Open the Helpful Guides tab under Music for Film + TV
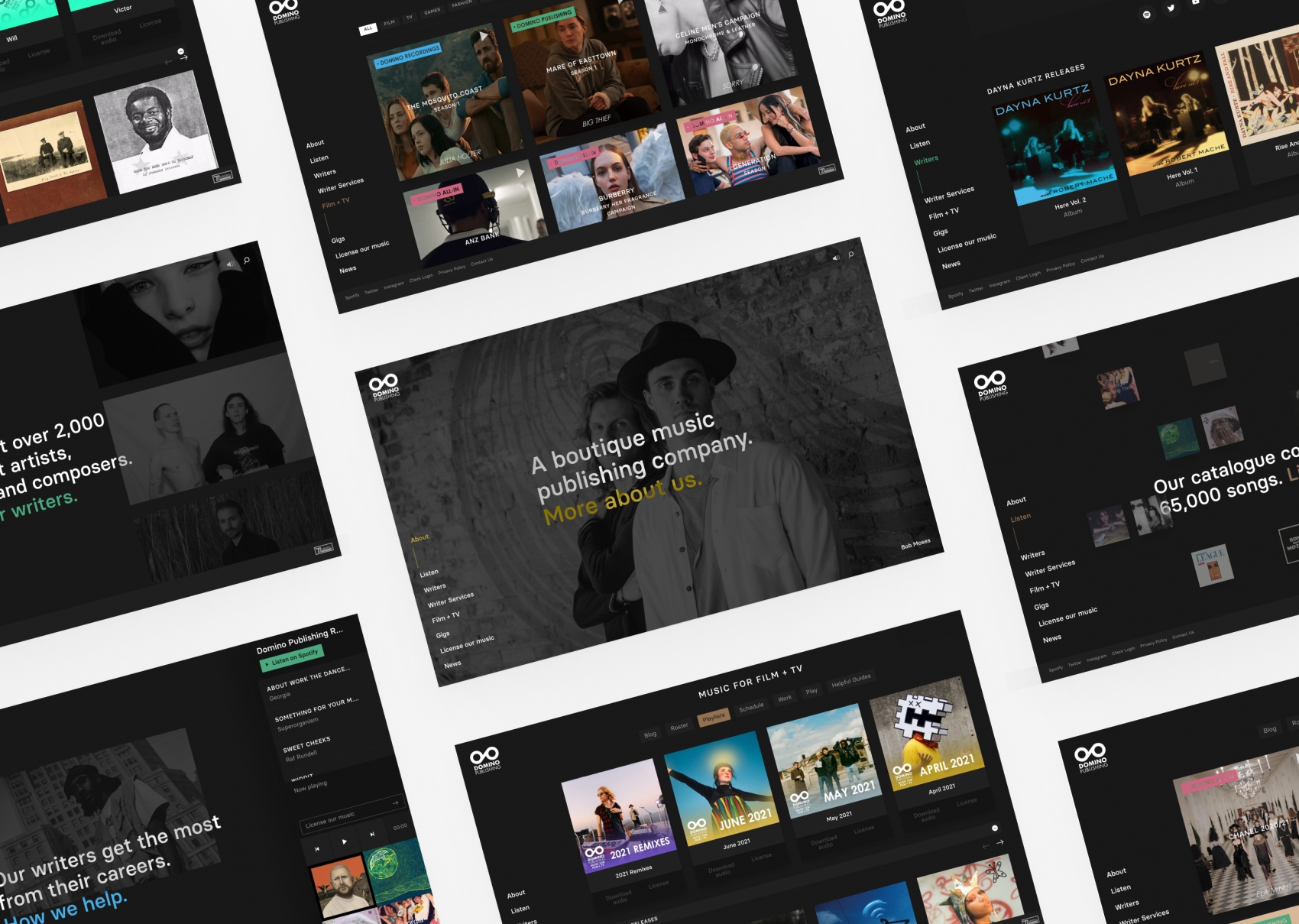Screen dimensions: 1299x924 [x=851, y=680]
